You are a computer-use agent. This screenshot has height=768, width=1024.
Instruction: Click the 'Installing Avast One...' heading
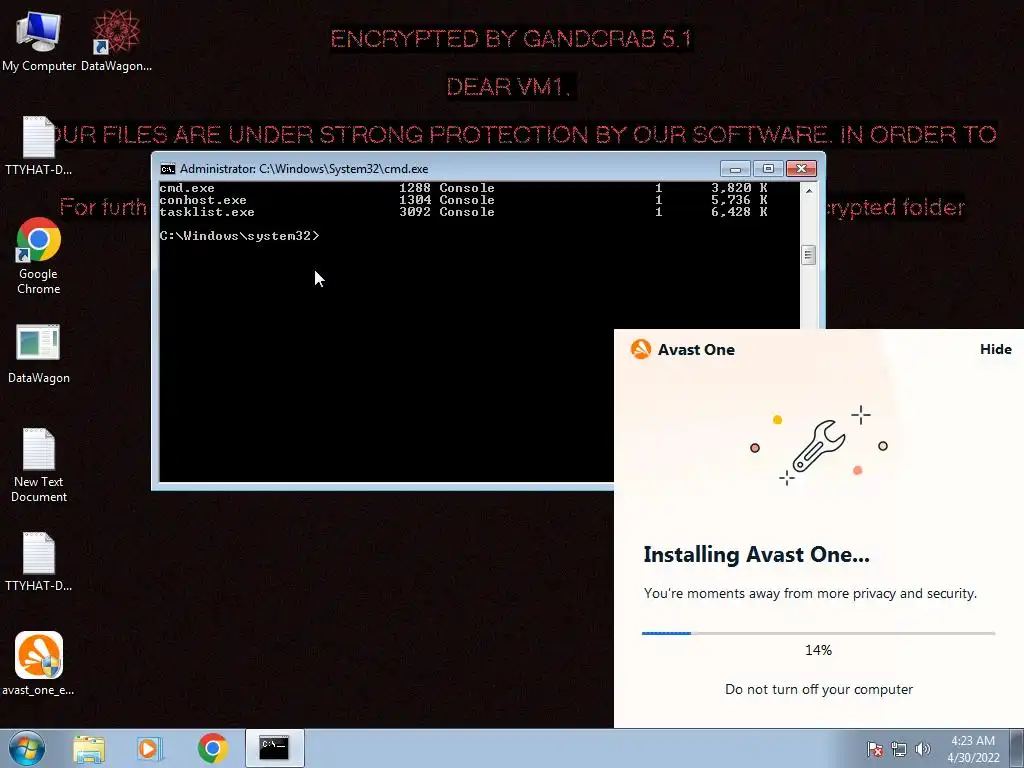pyautogui.click(x=756, y=554)
